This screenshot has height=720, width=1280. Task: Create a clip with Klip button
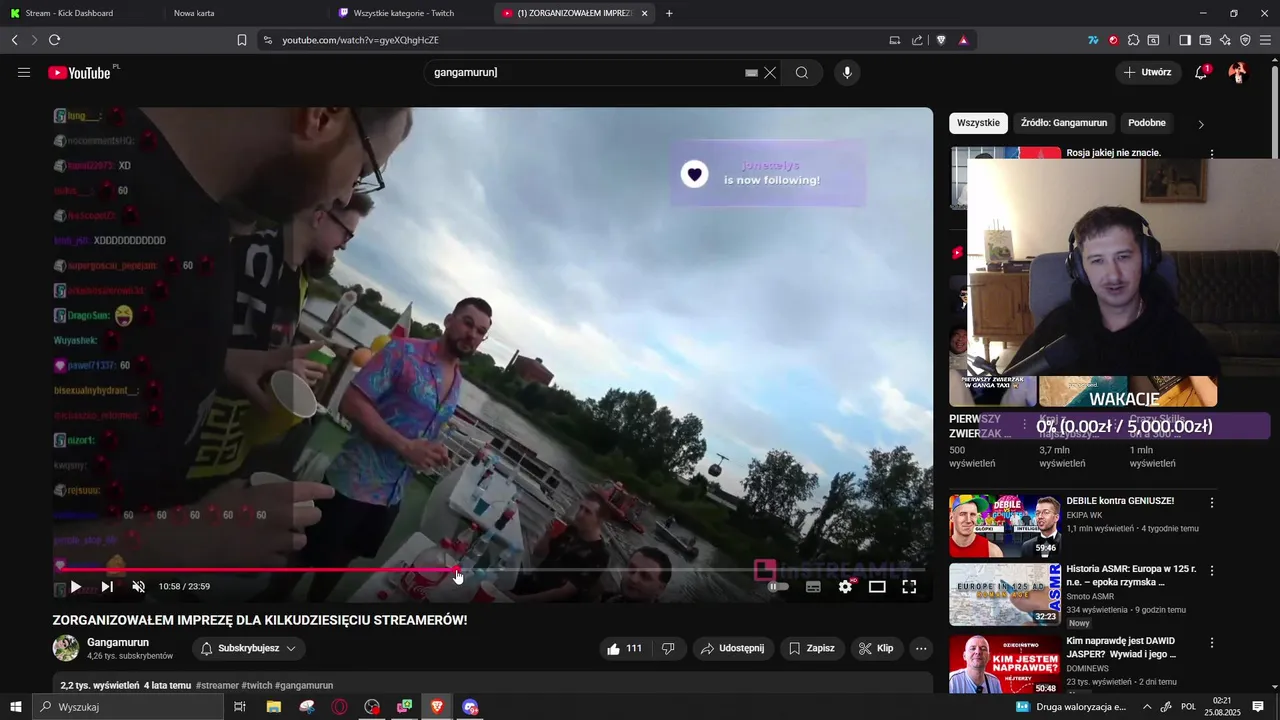pyautogui.click(x=876, y=648)
